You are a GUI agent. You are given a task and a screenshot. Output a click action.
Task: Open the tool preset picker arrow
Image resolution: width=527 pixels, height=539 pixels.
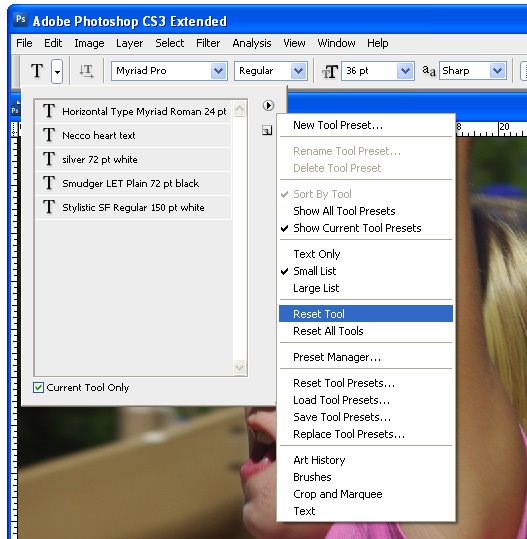click(57, 71)
